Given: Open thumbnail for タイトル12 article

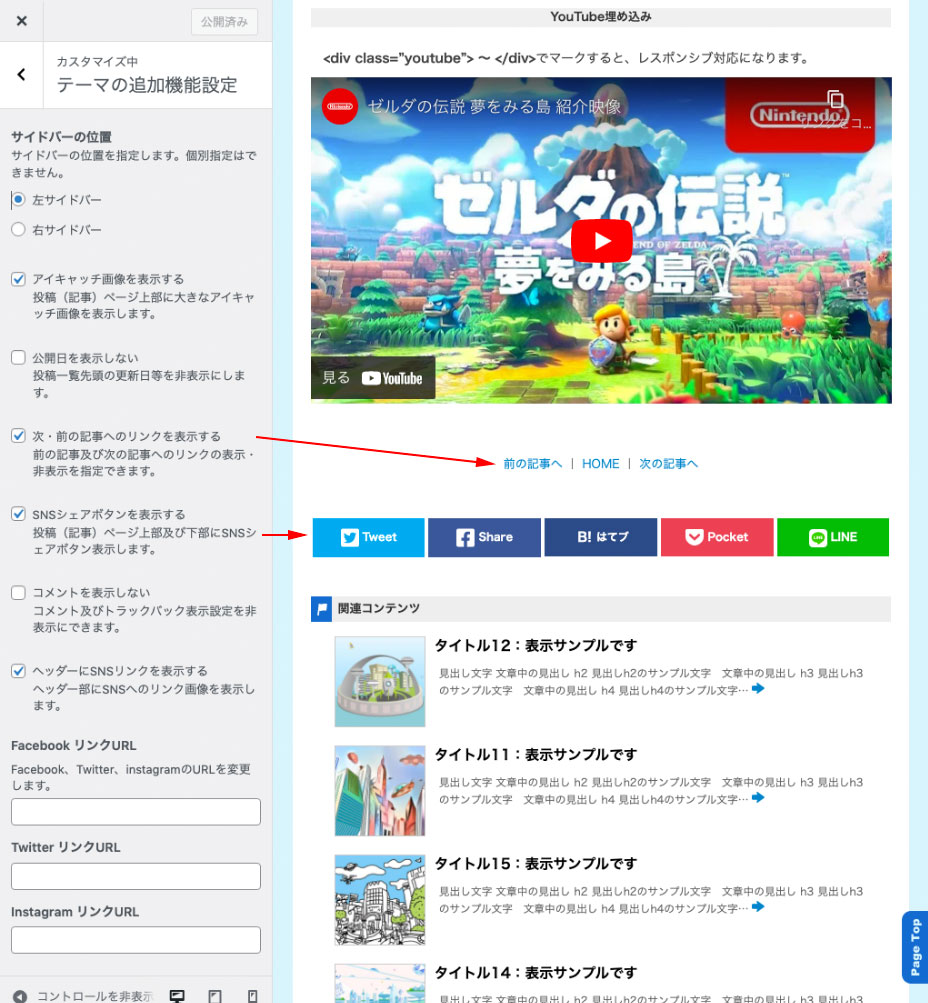Looking at the screenshot, I should point(380,681).
